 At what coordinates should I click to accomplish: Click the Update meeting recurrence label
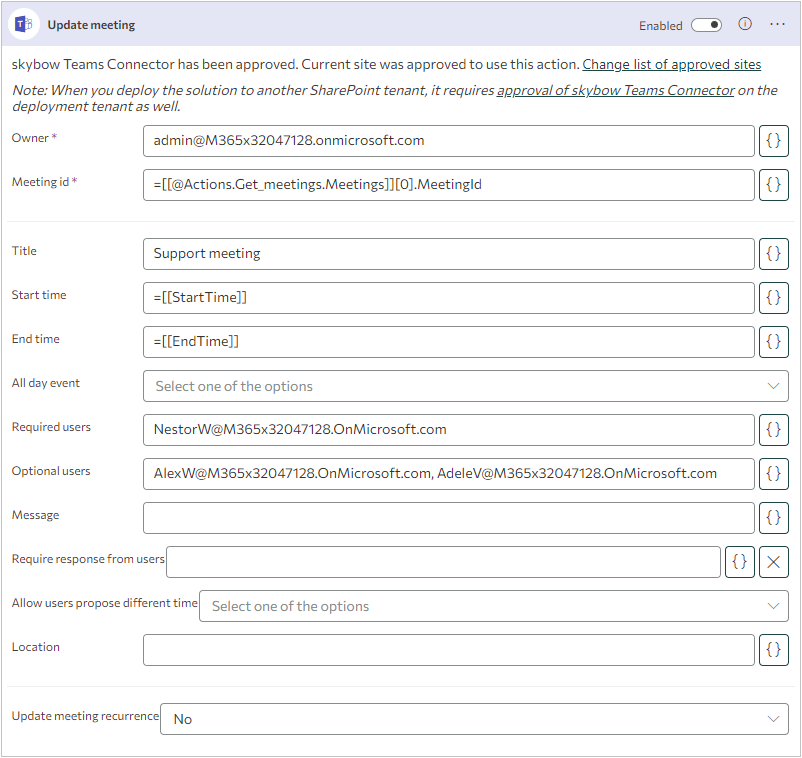(85, 716)
